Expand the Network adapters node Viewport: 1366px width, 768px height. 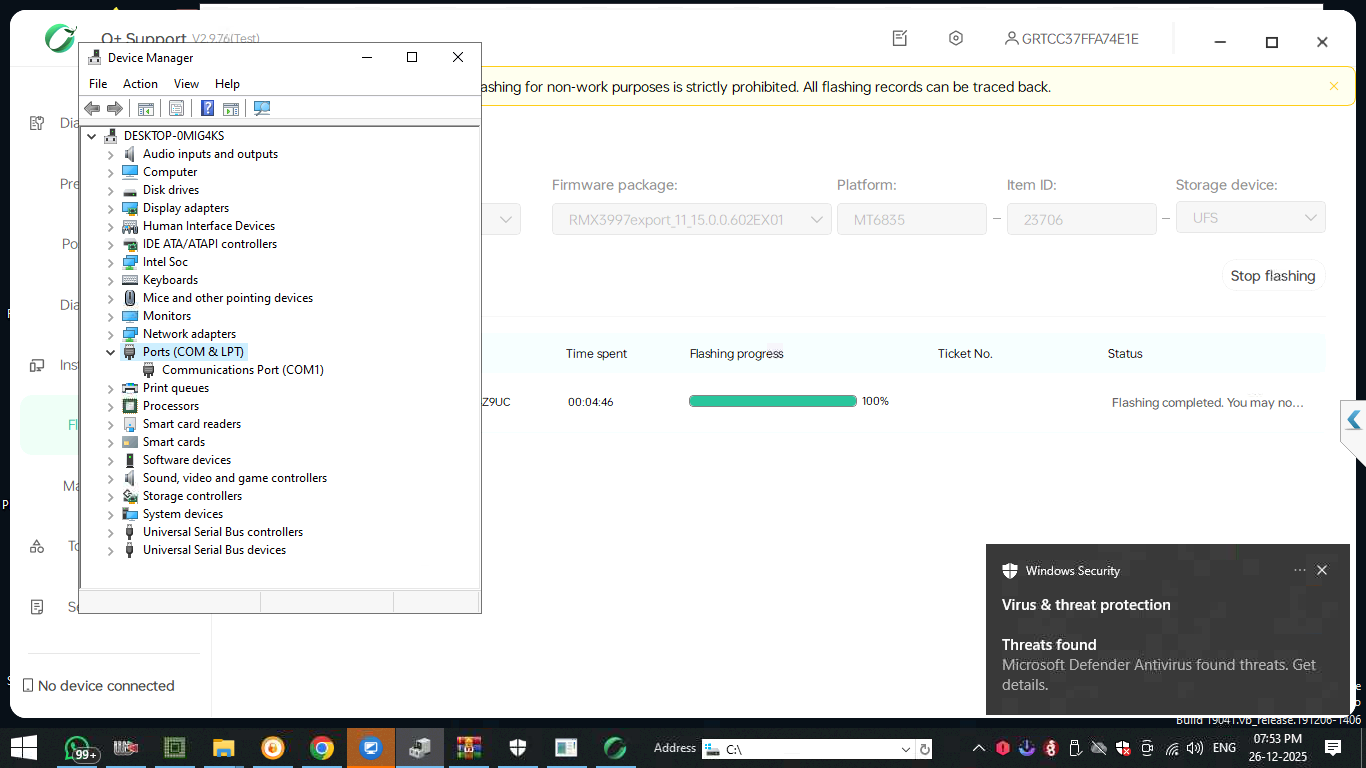pyautogui.click(x=111, y=334)
